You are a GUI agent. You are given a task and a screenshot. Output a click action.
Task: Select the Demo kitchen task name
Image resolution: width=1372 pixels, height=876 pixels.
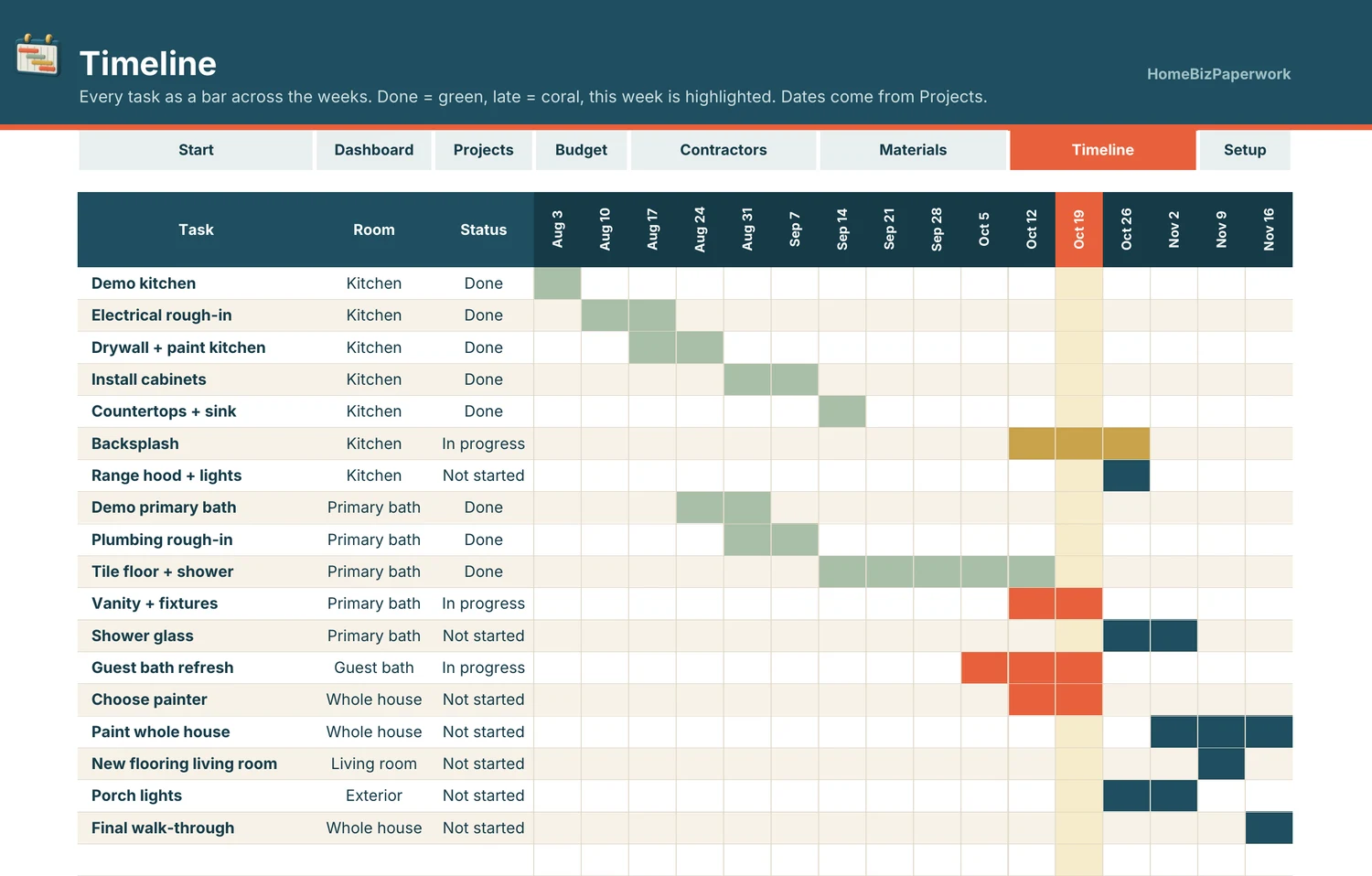coord(144,283)
